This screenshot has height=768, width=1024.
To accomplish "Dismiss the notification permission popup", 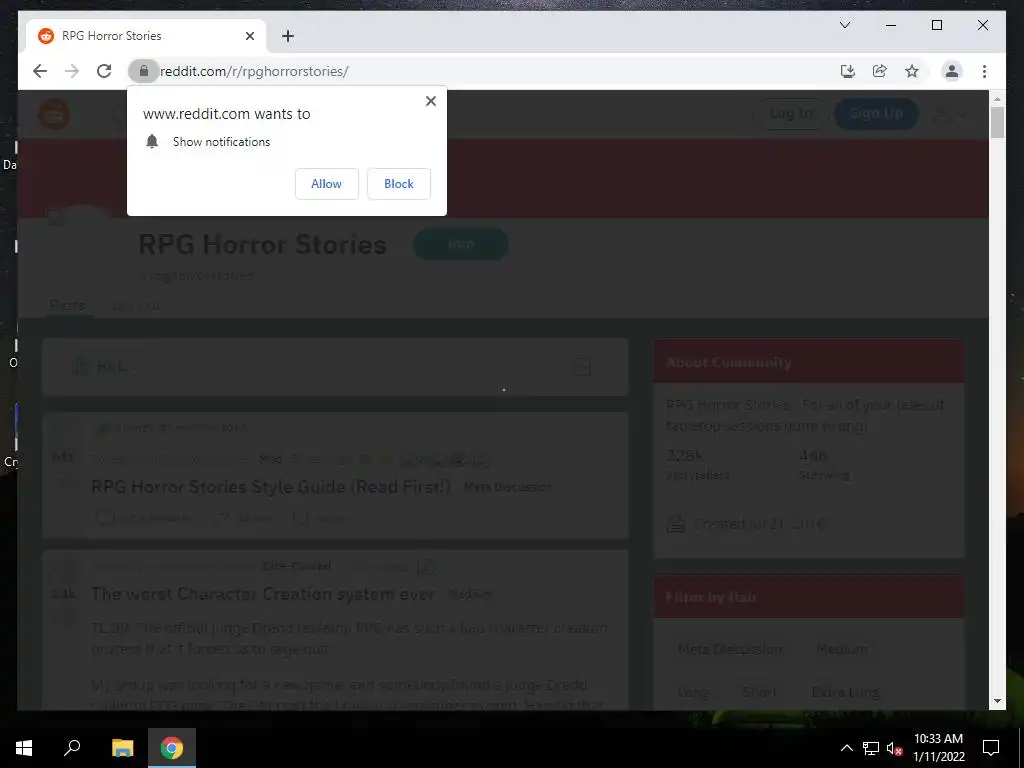I will coord(430,101).
